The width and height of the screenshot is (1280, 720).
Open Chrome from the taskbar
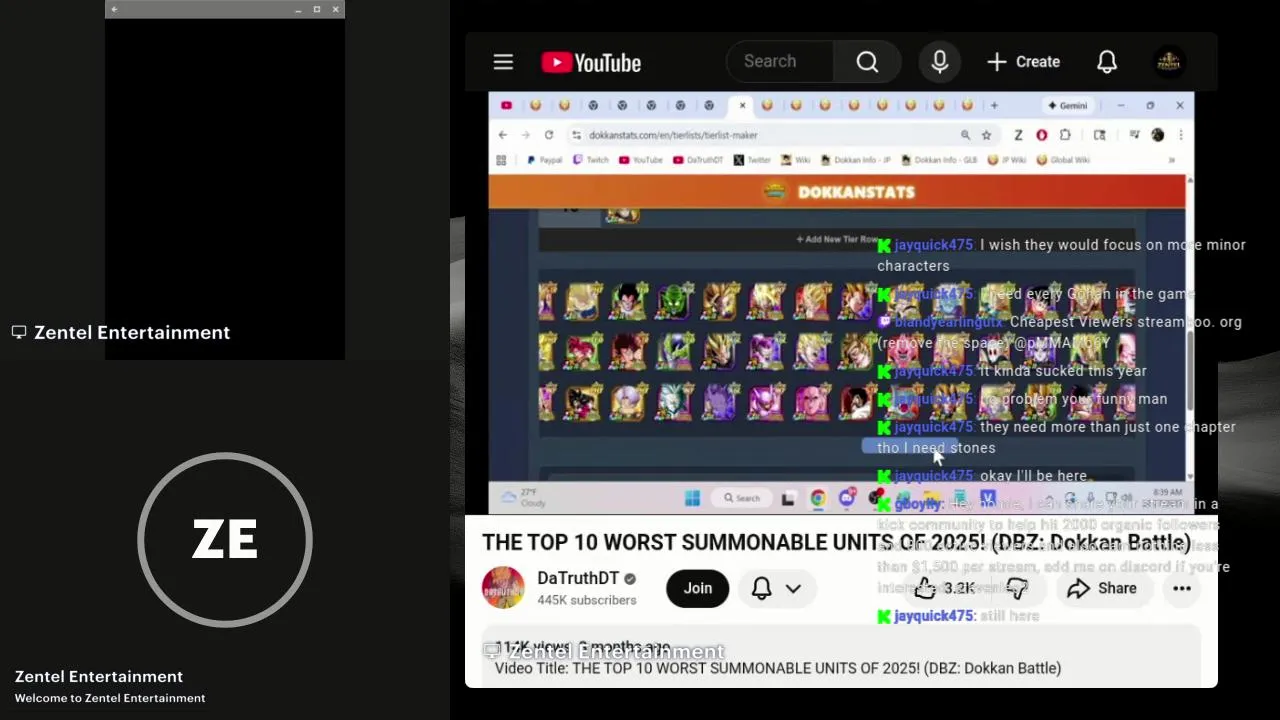817,498
